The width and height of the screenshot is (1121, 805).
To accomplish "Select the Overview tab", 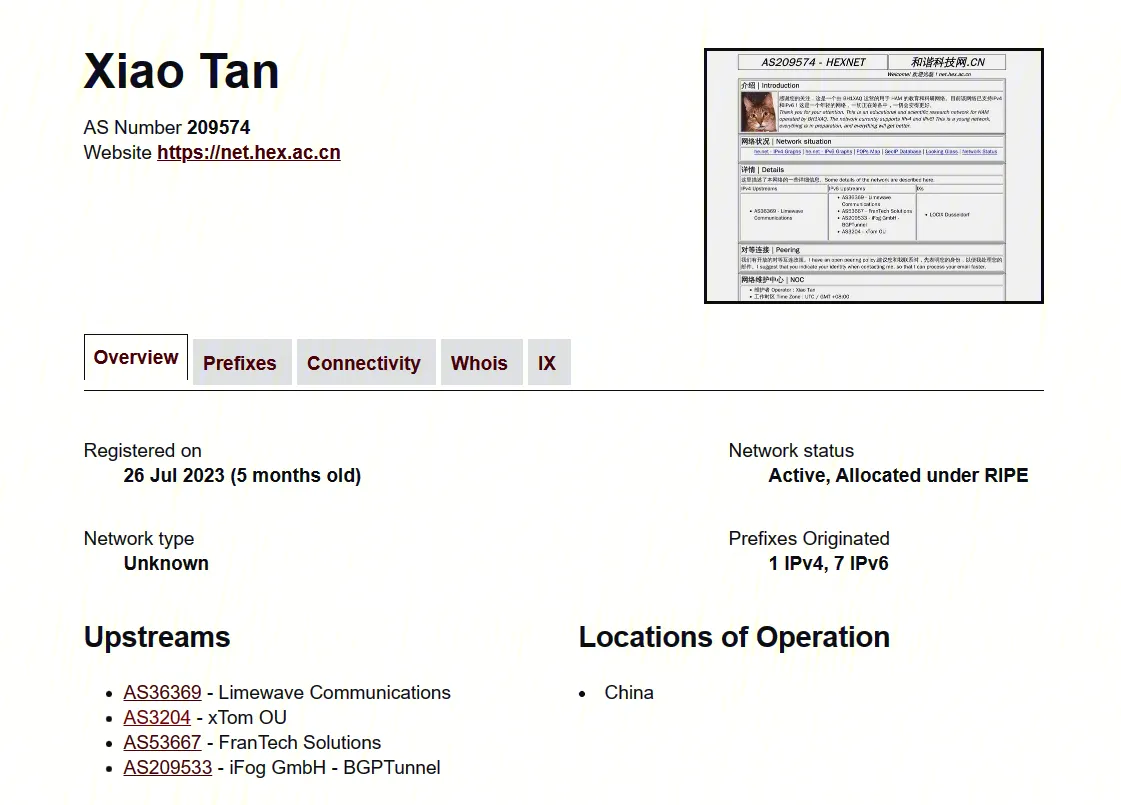I will pyautogui.click(x=136, y=358).
